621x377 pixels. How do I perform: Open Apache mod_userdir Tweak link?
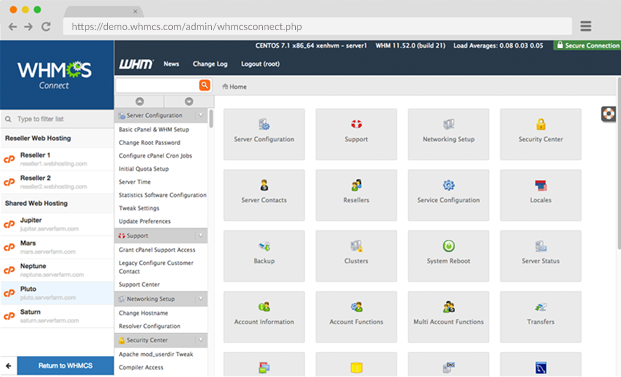pos(156,354)
